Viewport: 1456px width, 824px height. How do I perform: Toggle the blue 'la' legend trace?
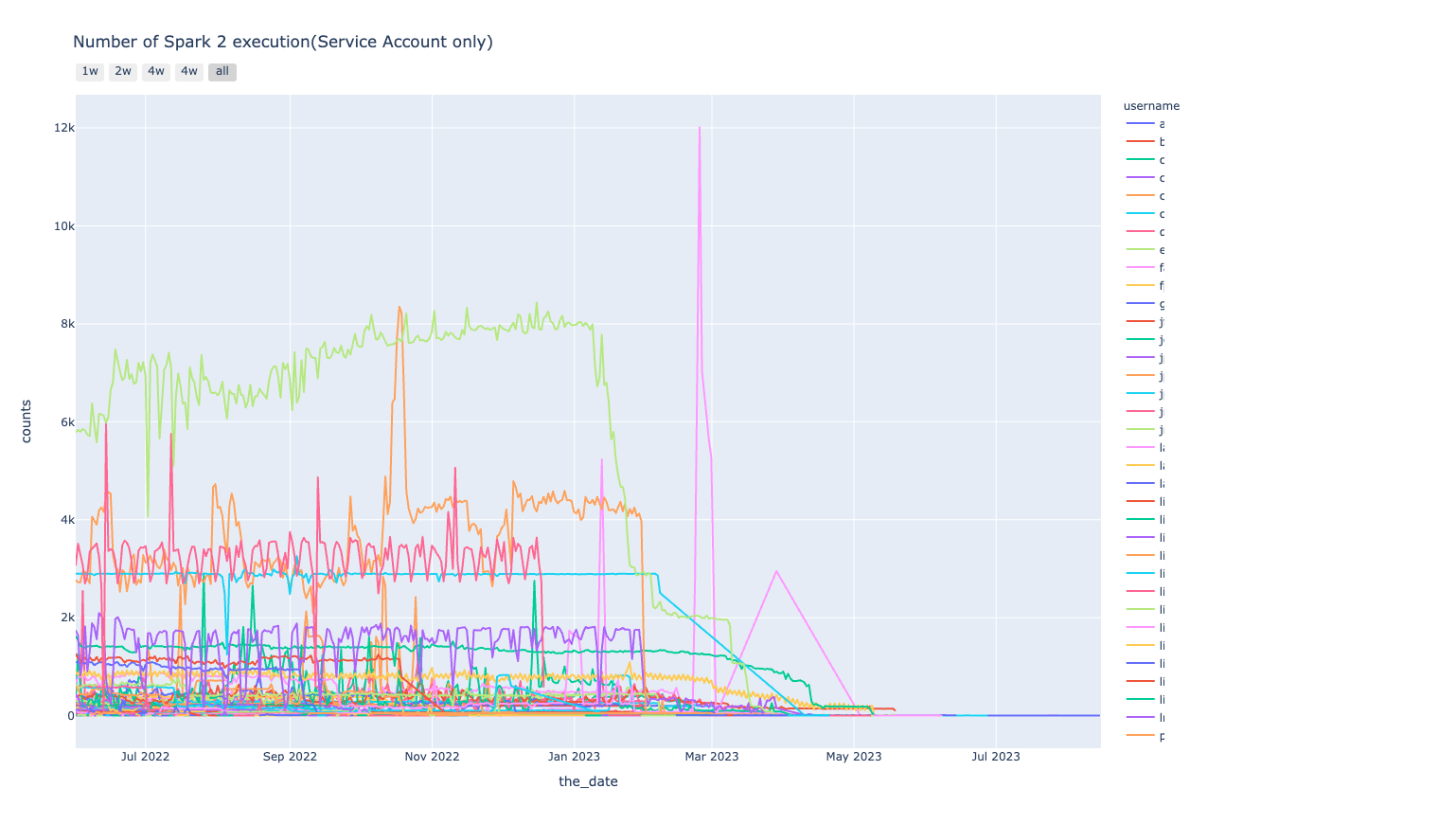click(x=1145, y=484)
